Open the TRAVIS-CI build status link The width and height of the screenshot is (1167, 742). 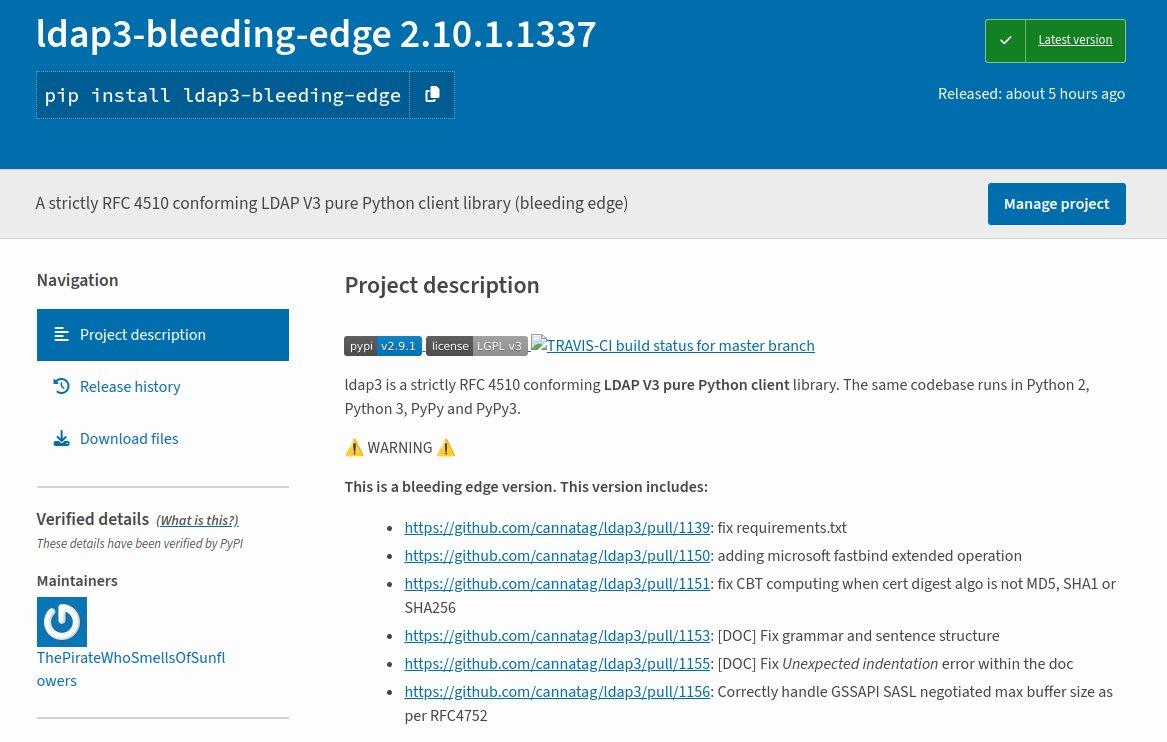pos(673,345)
